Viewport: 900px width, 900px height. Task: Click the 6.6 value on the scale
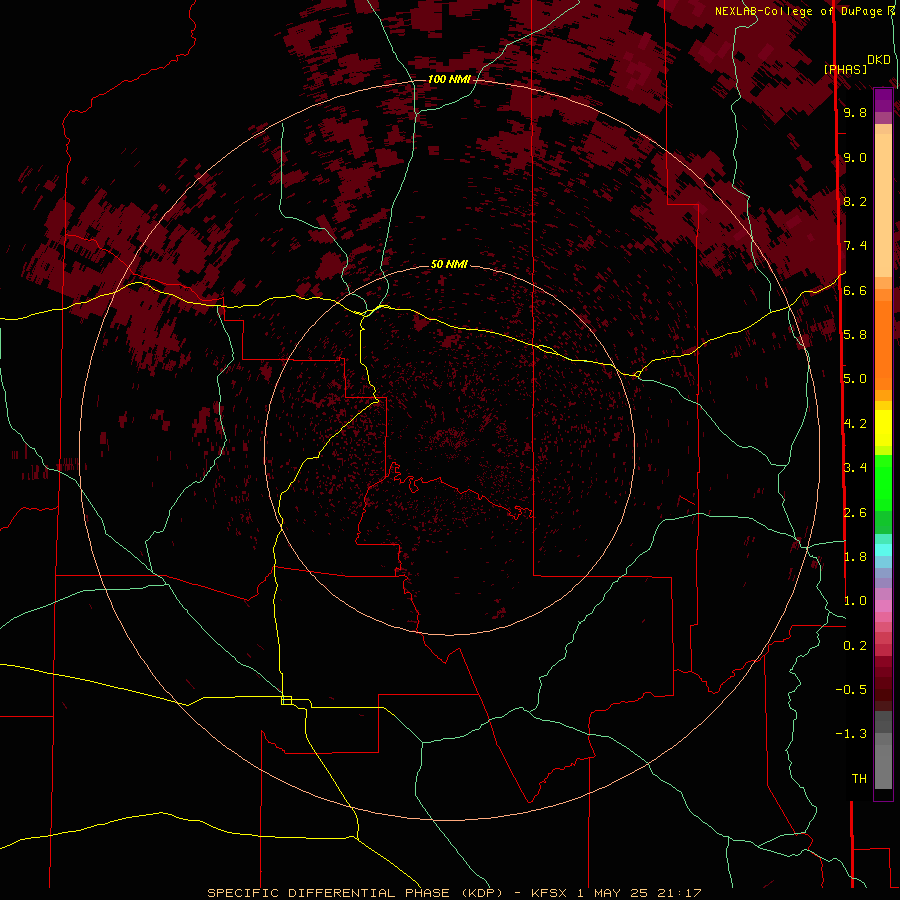pos(855,290)
